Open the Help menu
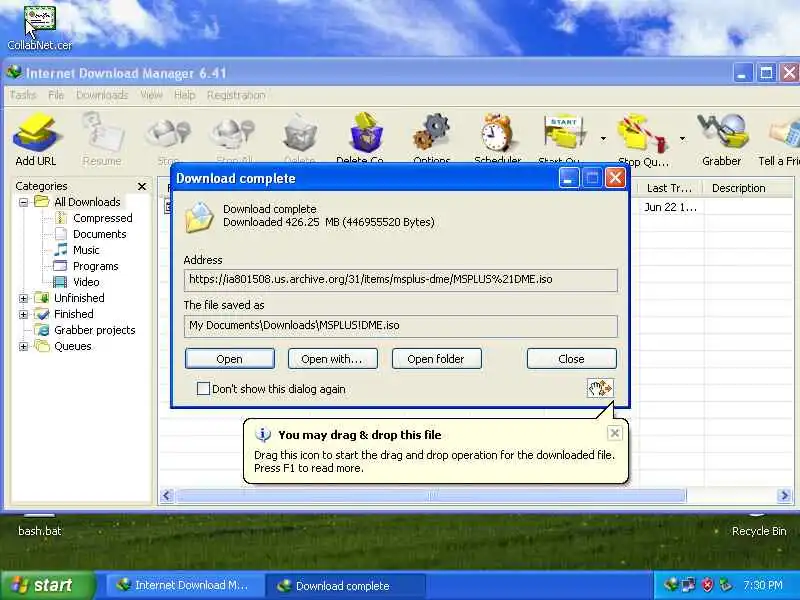The image size is (800, 600). click(x=184, y=95)
